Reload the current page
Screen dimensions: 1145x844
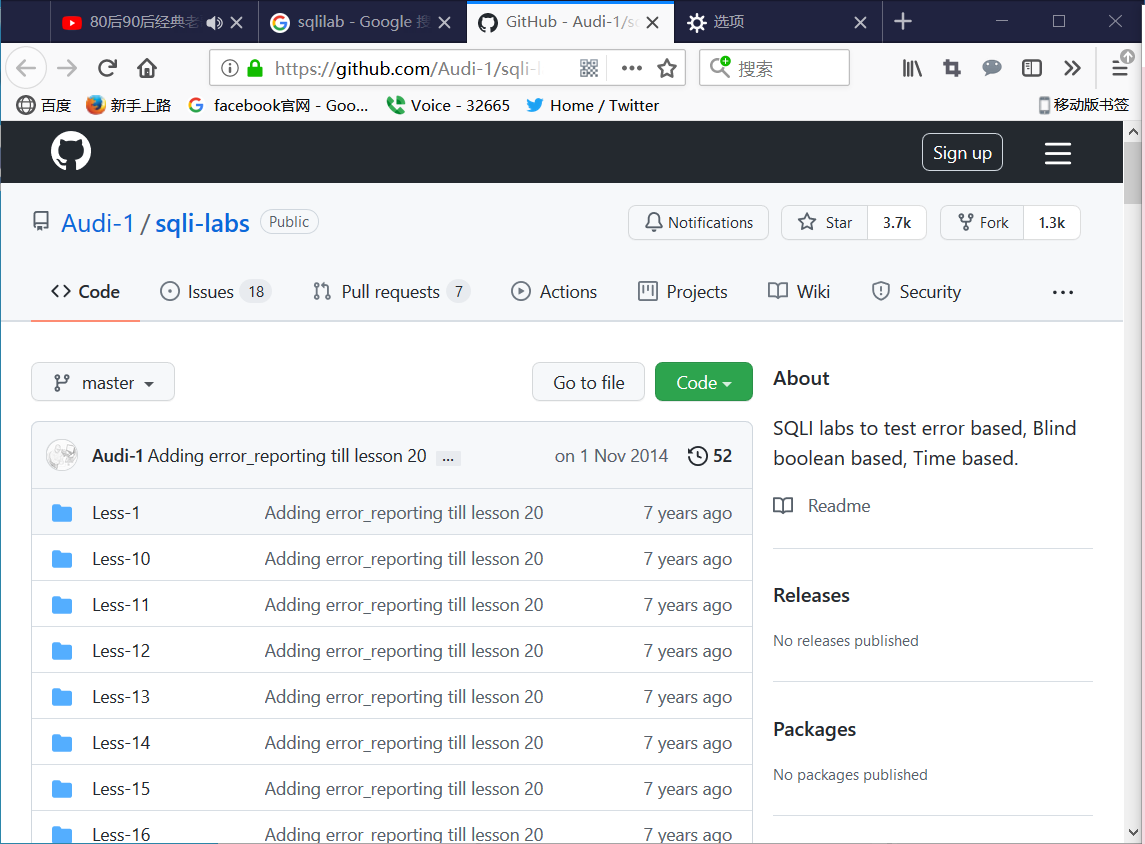pos(107,69)
